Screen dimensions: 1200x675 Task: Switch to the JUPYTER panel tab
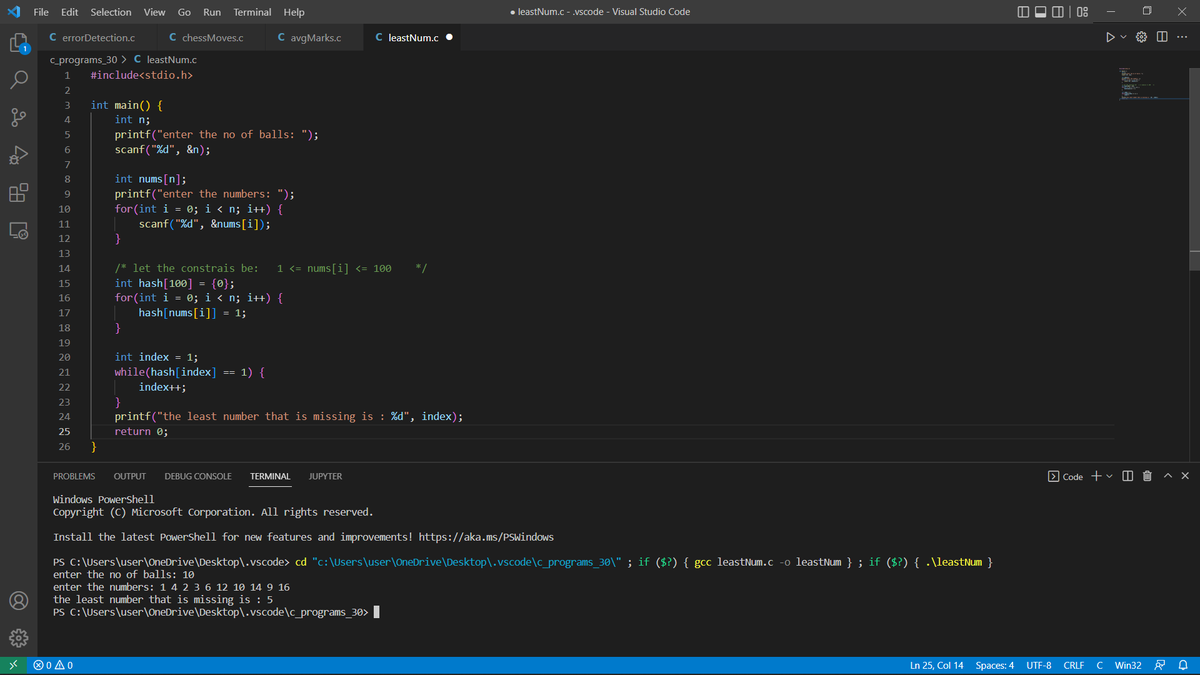(x=325, y=476)
